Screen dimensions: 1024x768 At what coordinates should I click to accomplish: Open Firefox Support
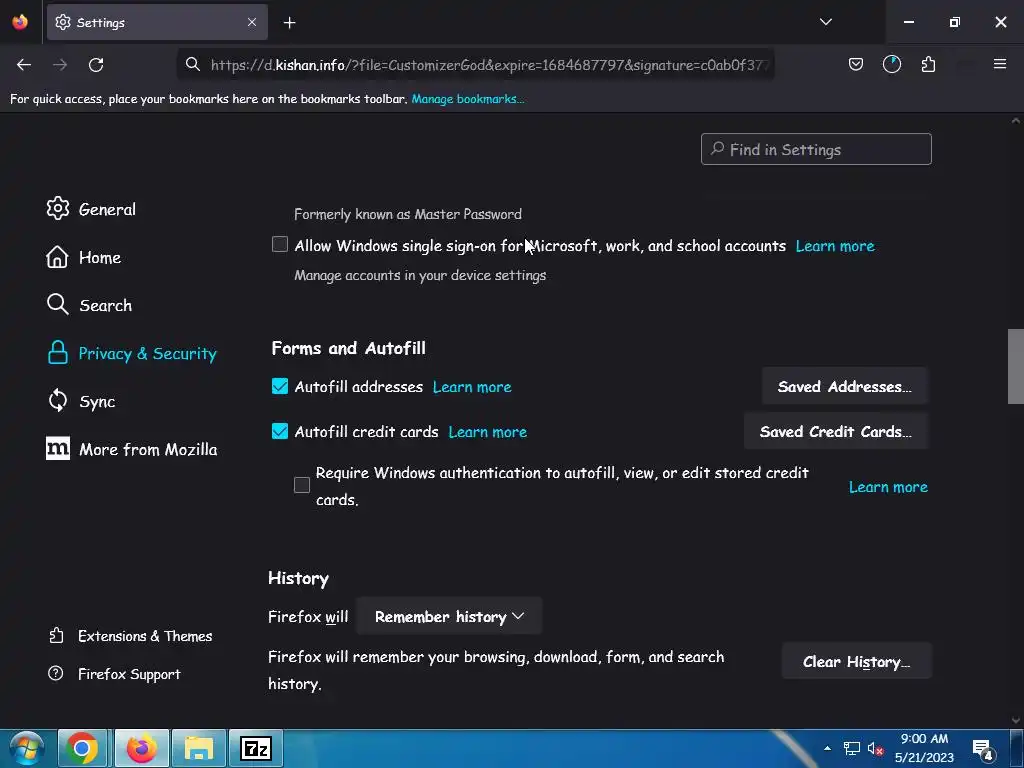coord(114,674)
